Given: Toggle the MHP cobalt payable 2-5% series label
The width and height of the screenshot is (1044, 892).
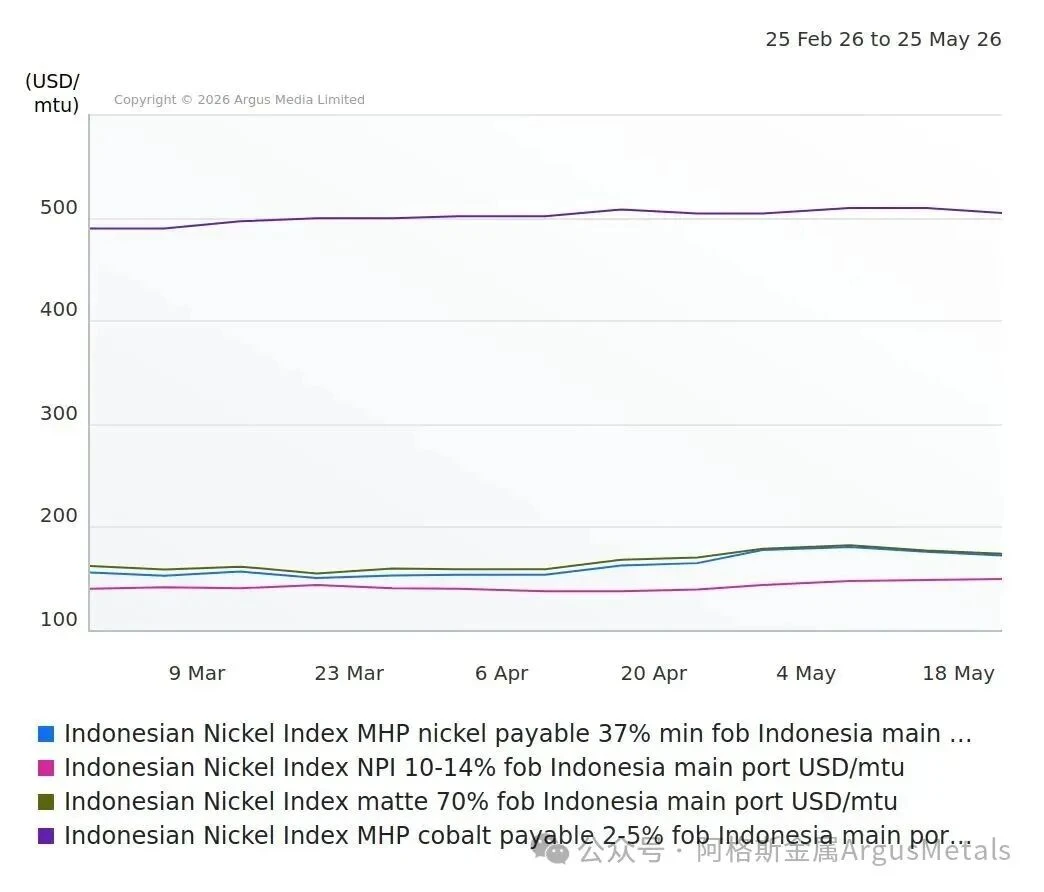Looking at the screenshot, I should point(518,835).
